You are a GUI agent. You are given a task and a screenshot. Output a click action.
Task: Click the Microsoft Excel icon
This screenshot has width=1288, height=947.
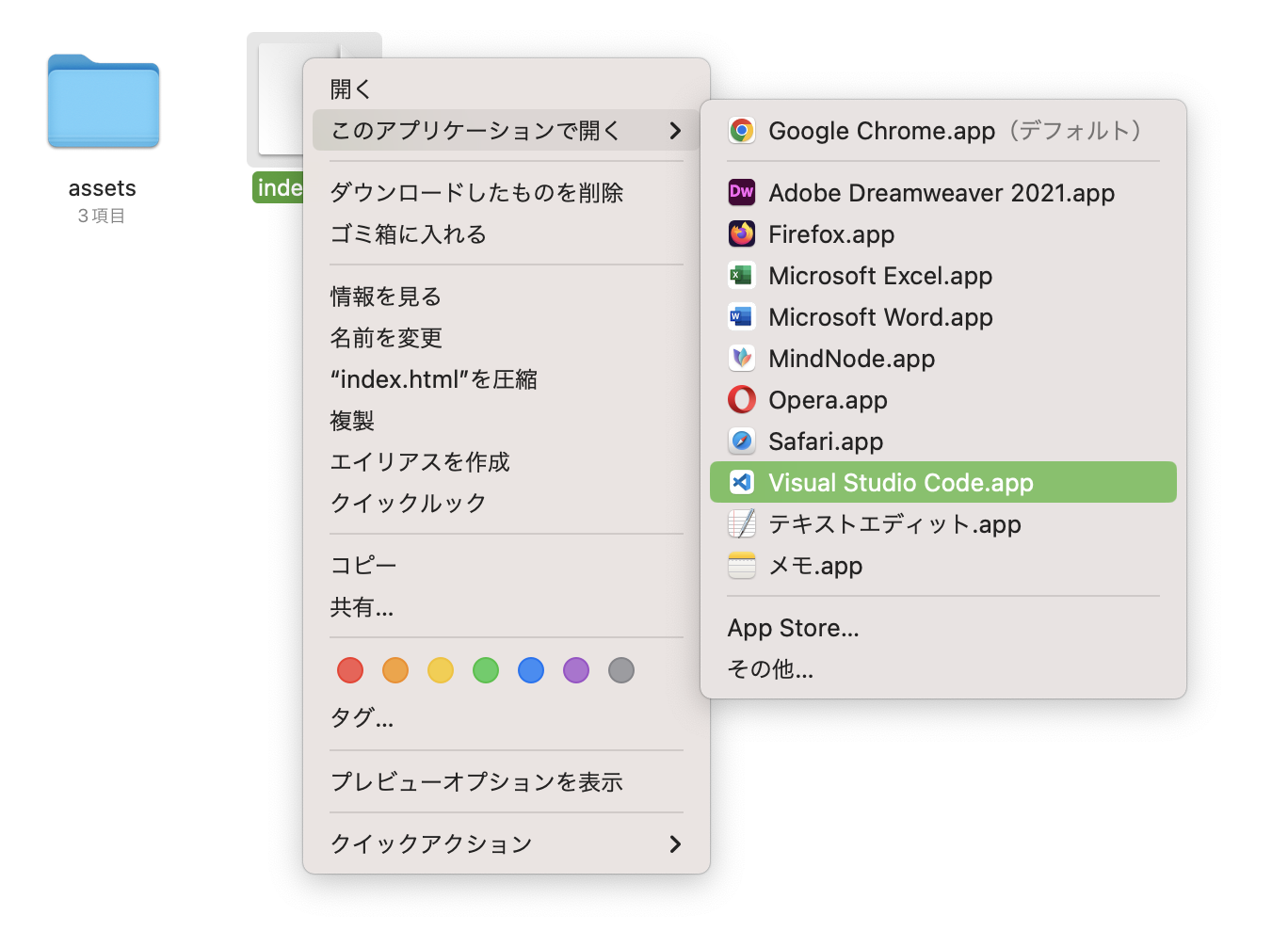click(x=742, y=276)
